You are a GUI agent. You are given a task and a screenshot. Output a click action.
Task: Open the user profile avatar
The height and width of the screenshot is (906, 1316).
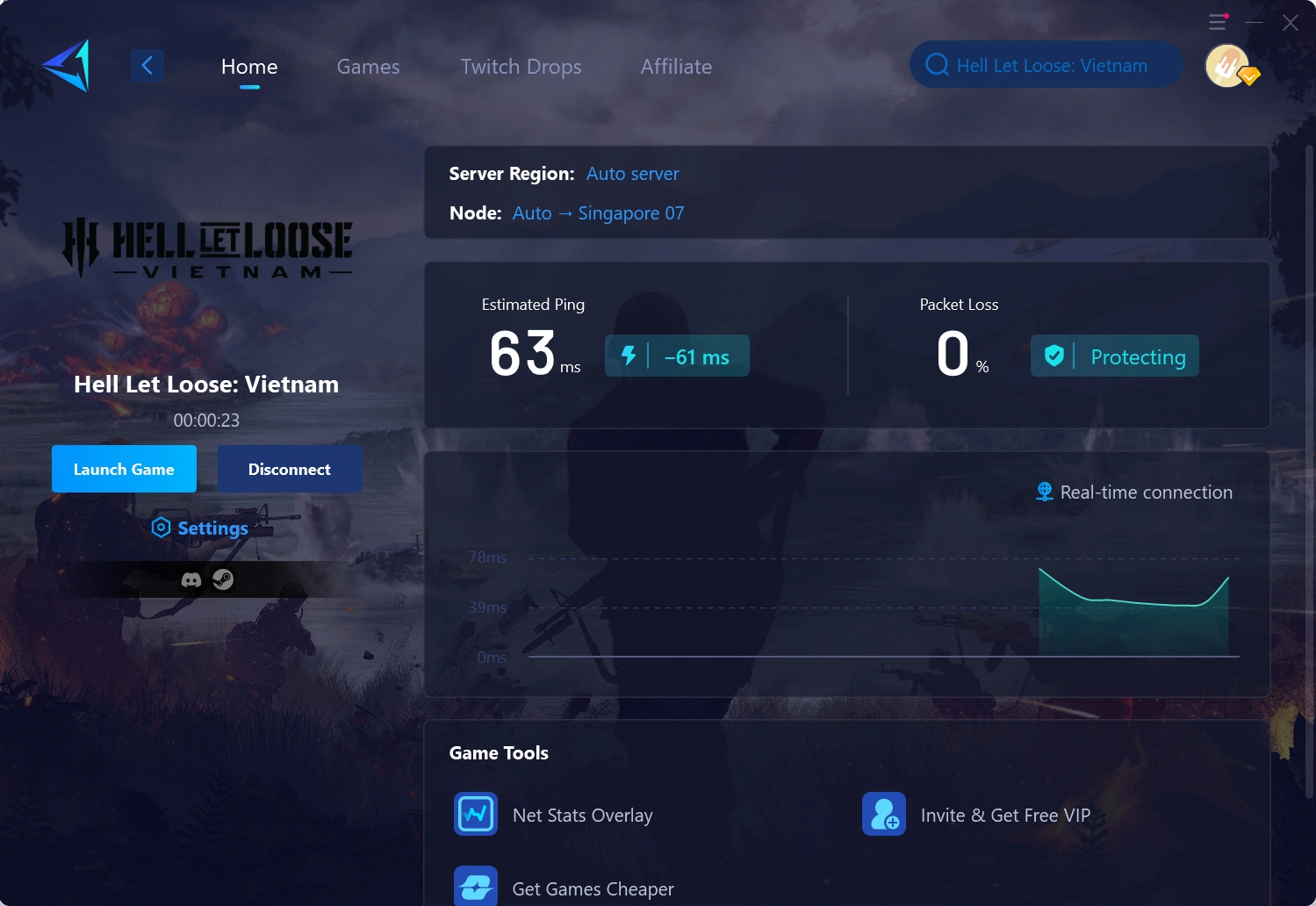[1227, 66]
